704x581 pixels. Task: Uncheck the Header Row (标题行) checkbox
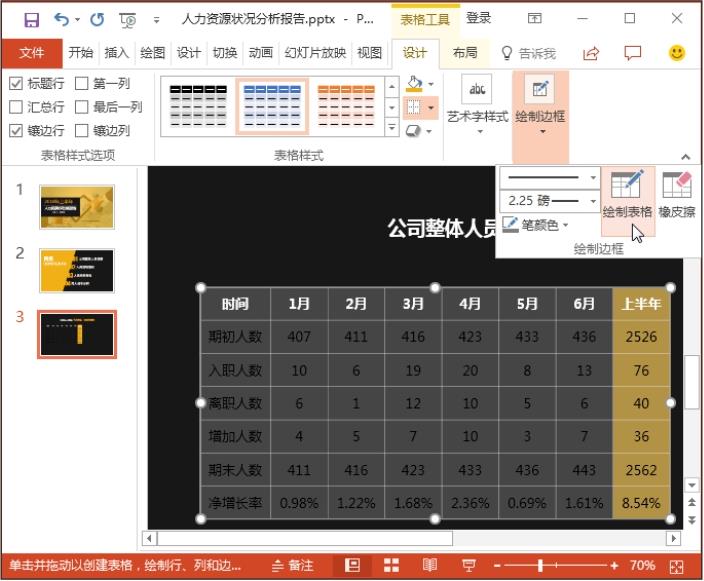coord(16,84)
